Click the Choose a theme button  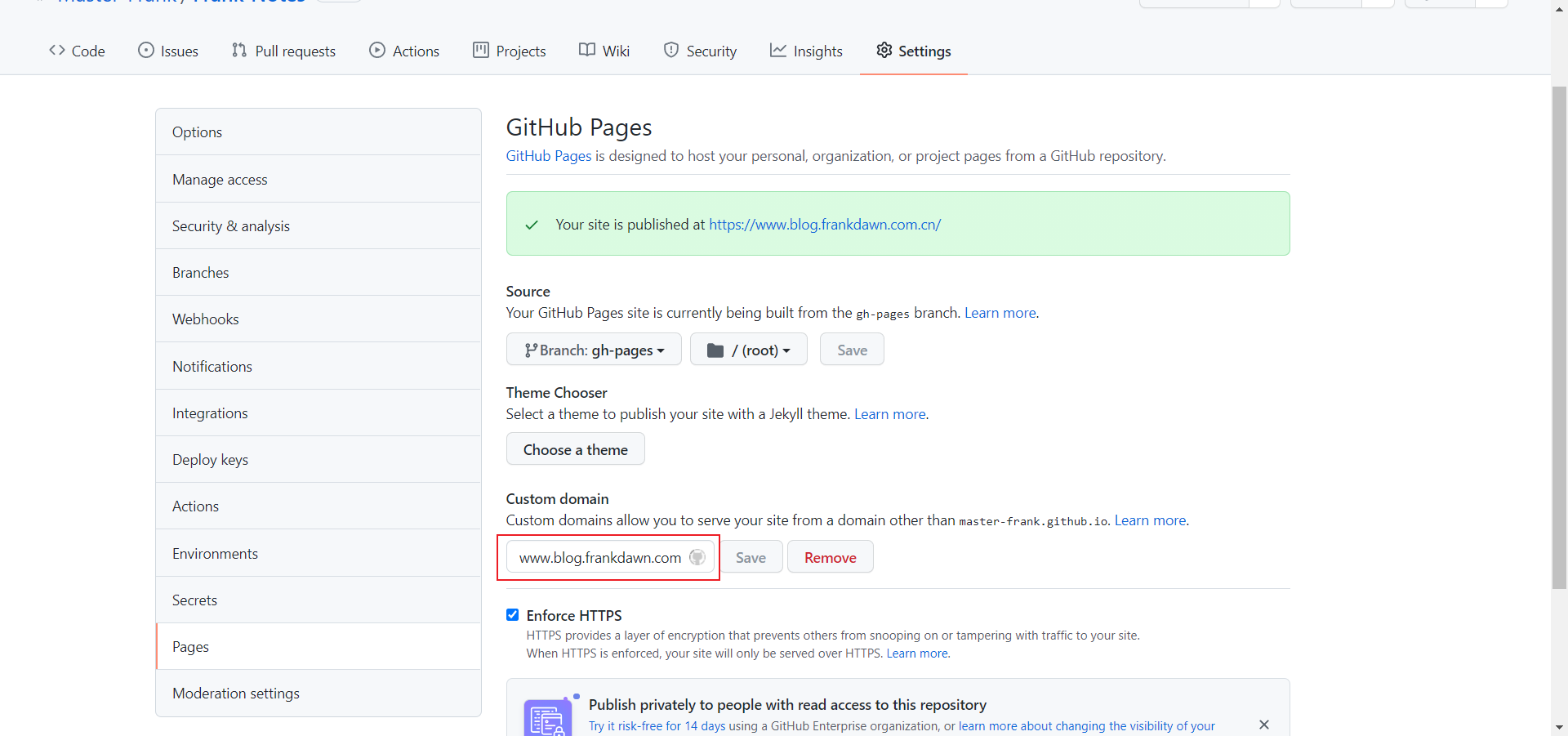[576, 449]
